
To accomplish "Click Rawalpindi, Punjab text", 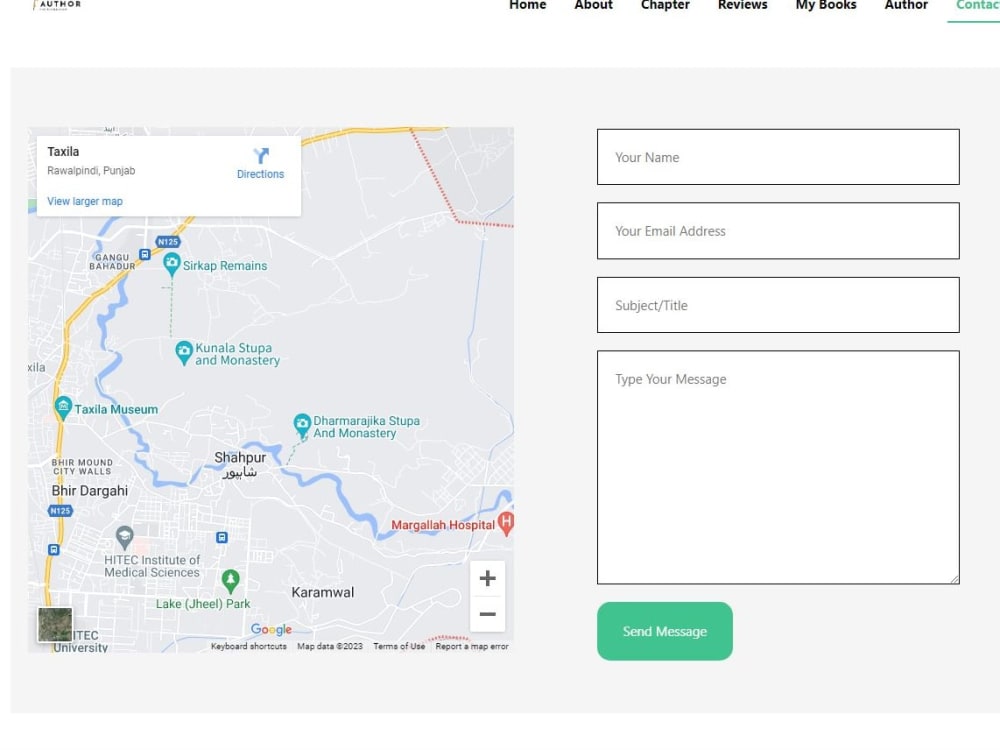I will pyautogui.click(x=91, y=171).
